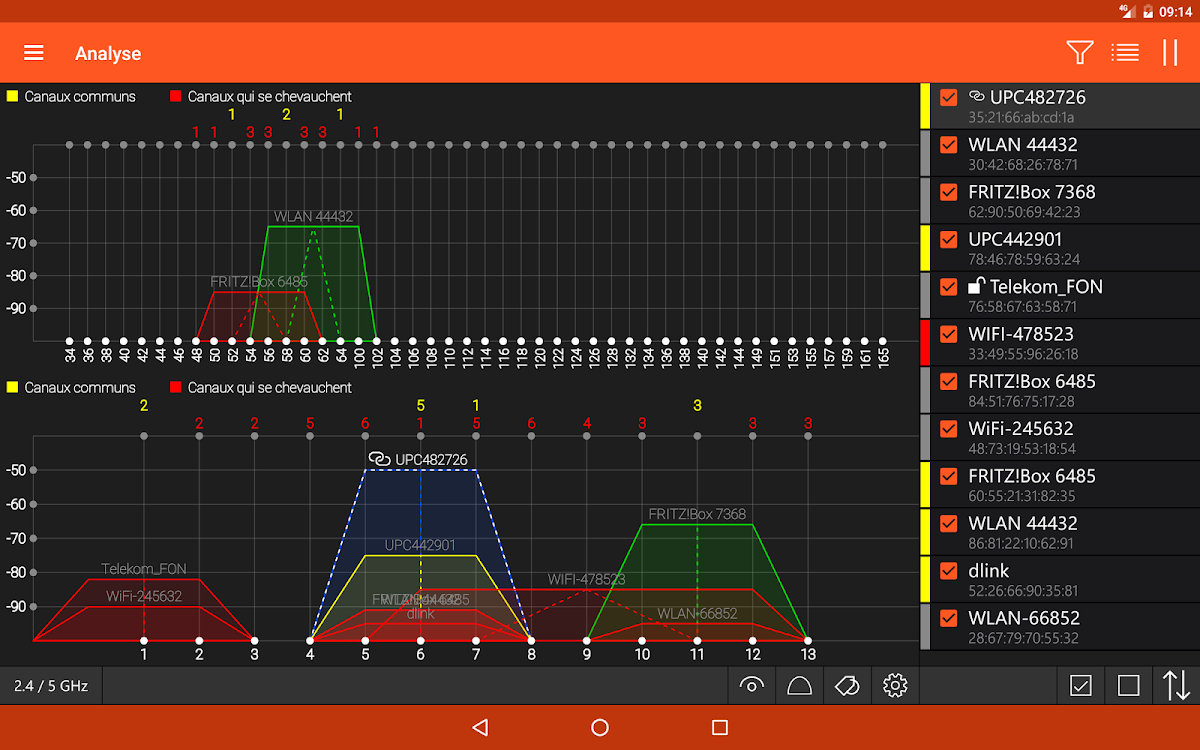
Task: Tap the eye visibility icon
Action: pyautogui.click(x=752, y=685)
